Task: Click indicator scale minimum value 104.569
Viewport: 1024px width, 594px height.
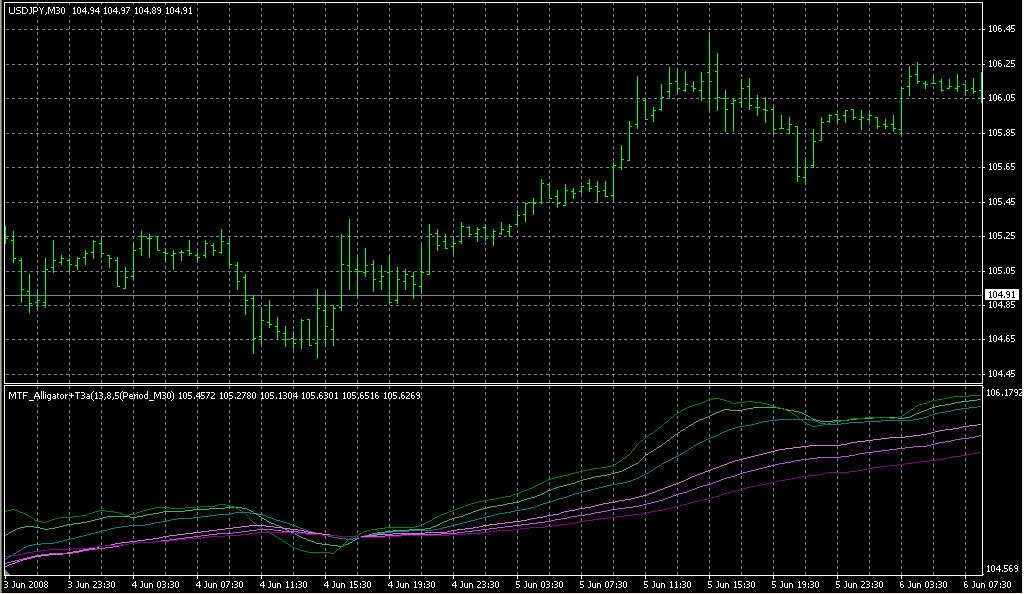Action: [x=1002, y=568]
